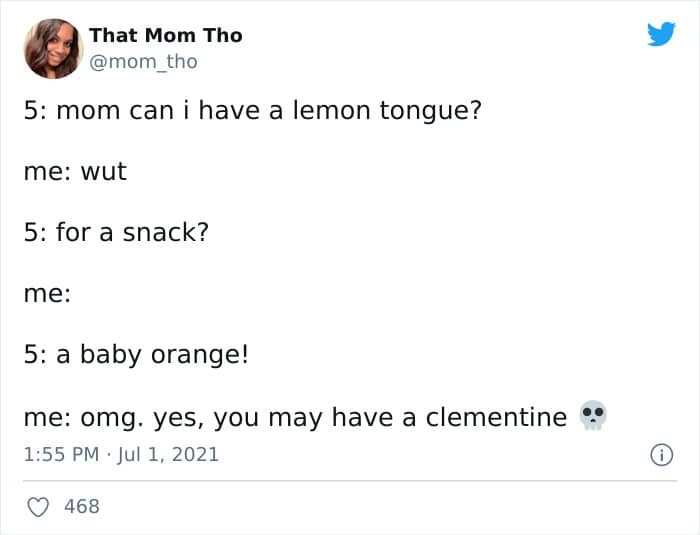Click the 468 likes count

[x=82, y=506]
